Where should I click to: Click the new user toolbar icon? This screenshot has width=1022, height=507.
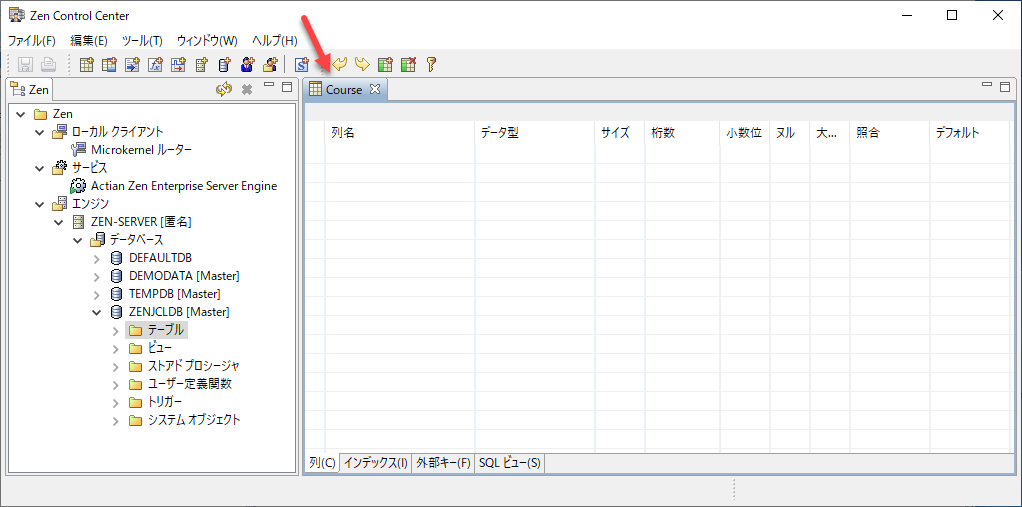pyautogui.click(x=247, y=65)
